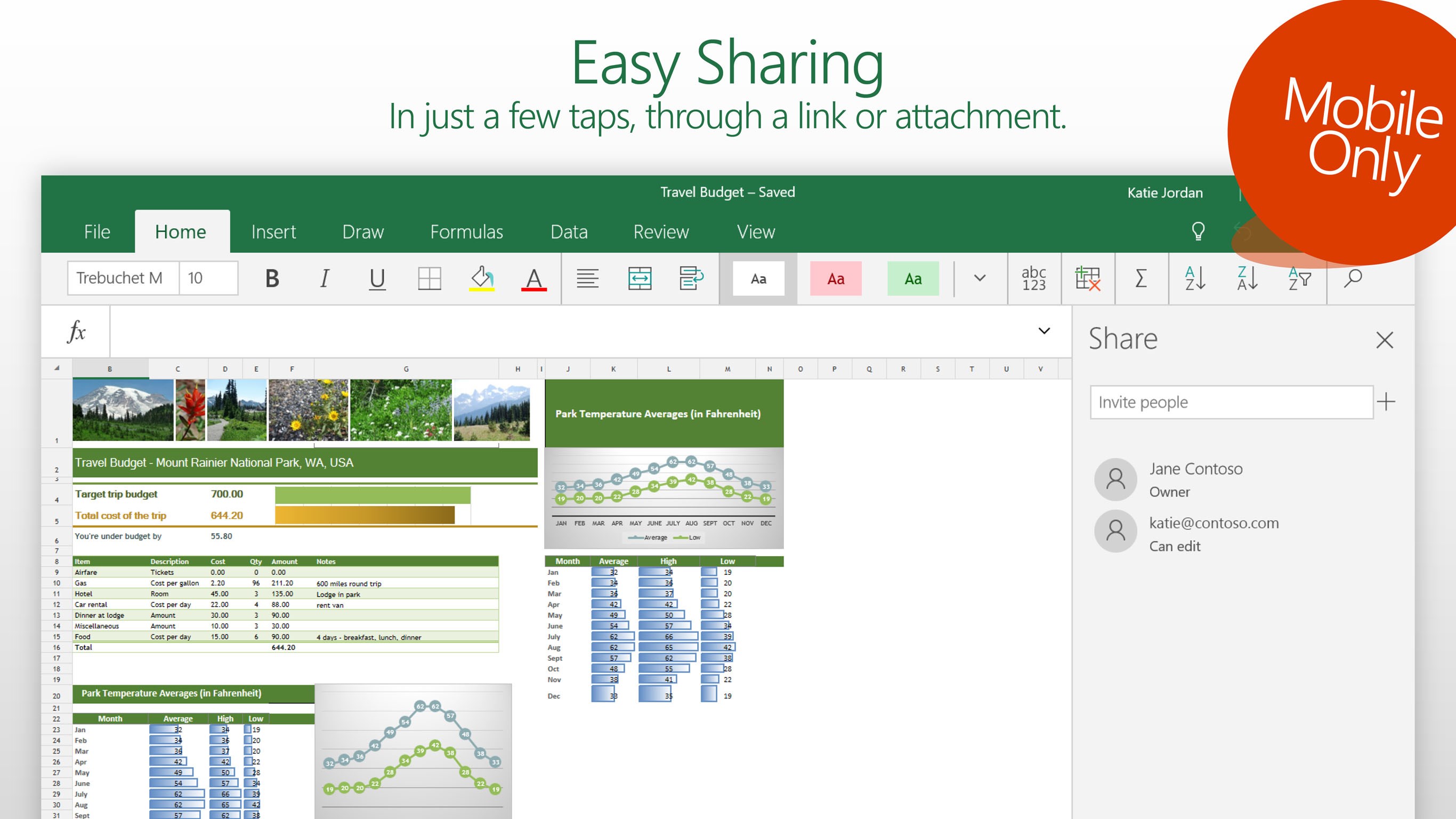Open the Insert tab
The height and width of the screenshot is (819, 1456).
273,232
